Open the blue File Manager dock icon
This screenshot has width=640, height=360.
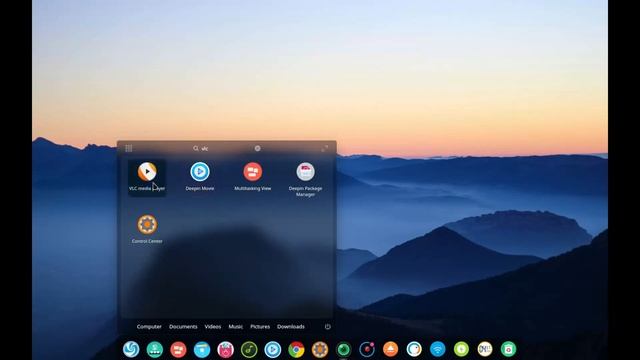[202, 349]
